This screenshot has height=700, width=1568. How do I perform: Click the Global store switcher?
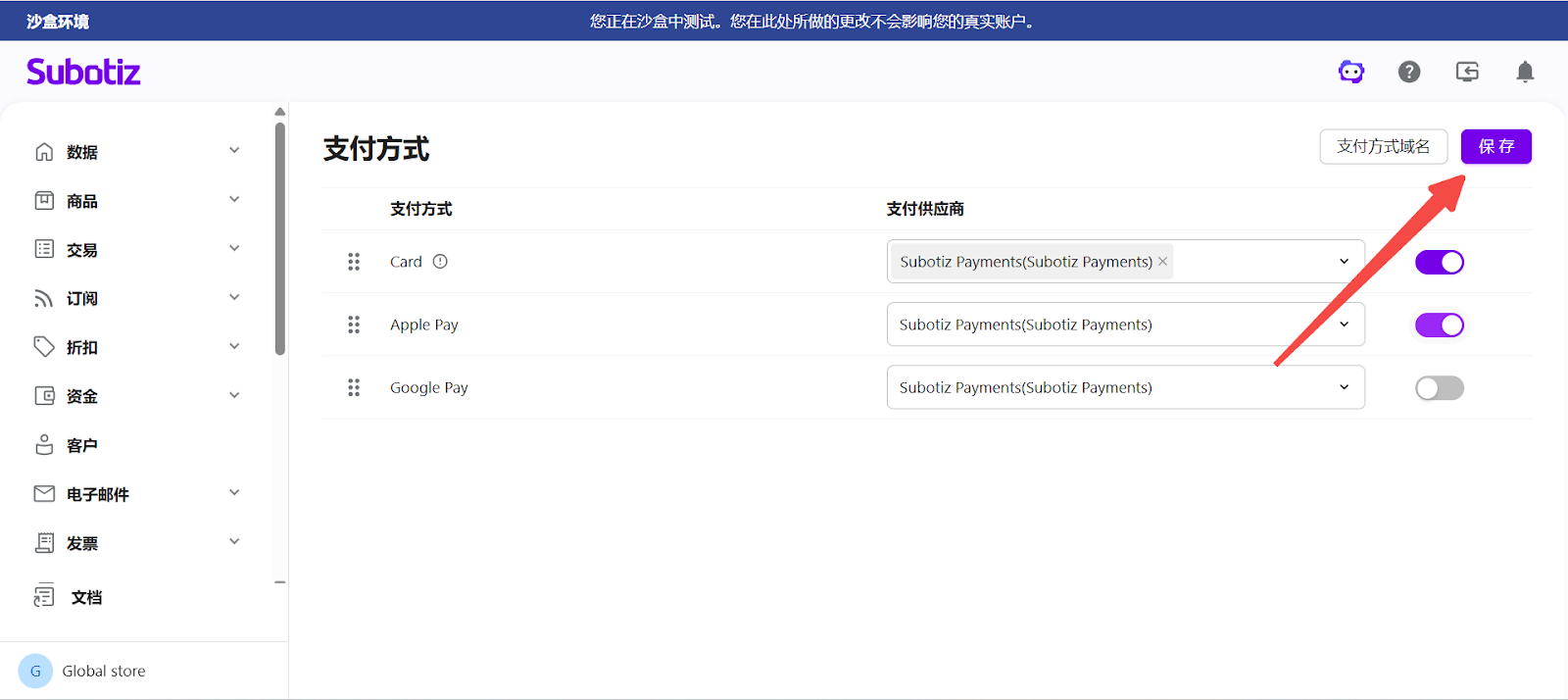pyautogui.click(x=103, y=672)
